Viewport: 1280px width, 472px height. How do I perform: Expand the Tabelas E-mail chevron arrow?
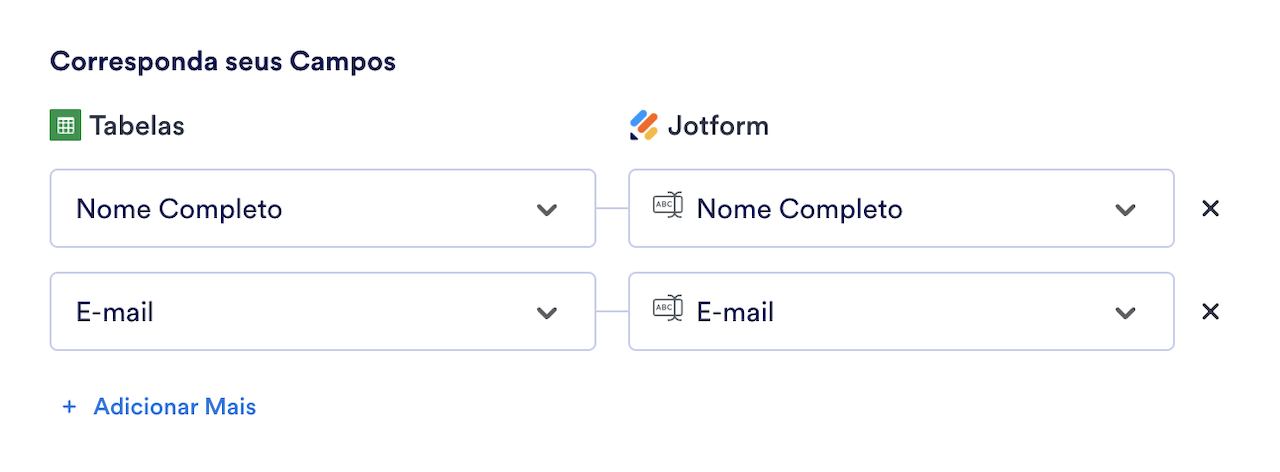tap(546, 312)
